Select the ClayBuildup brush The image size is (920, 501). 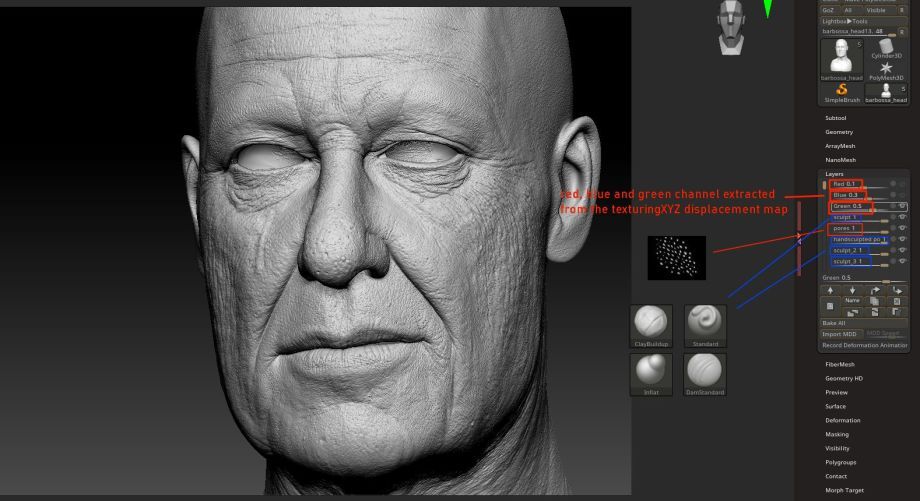click(651, 326)
